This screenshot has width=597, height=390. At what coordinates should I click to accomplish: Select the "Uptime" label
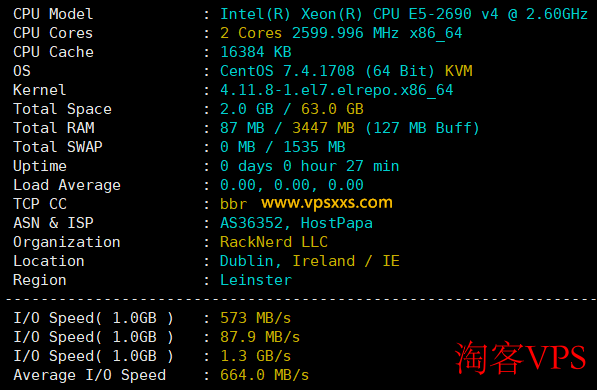[x=40, y=166]
